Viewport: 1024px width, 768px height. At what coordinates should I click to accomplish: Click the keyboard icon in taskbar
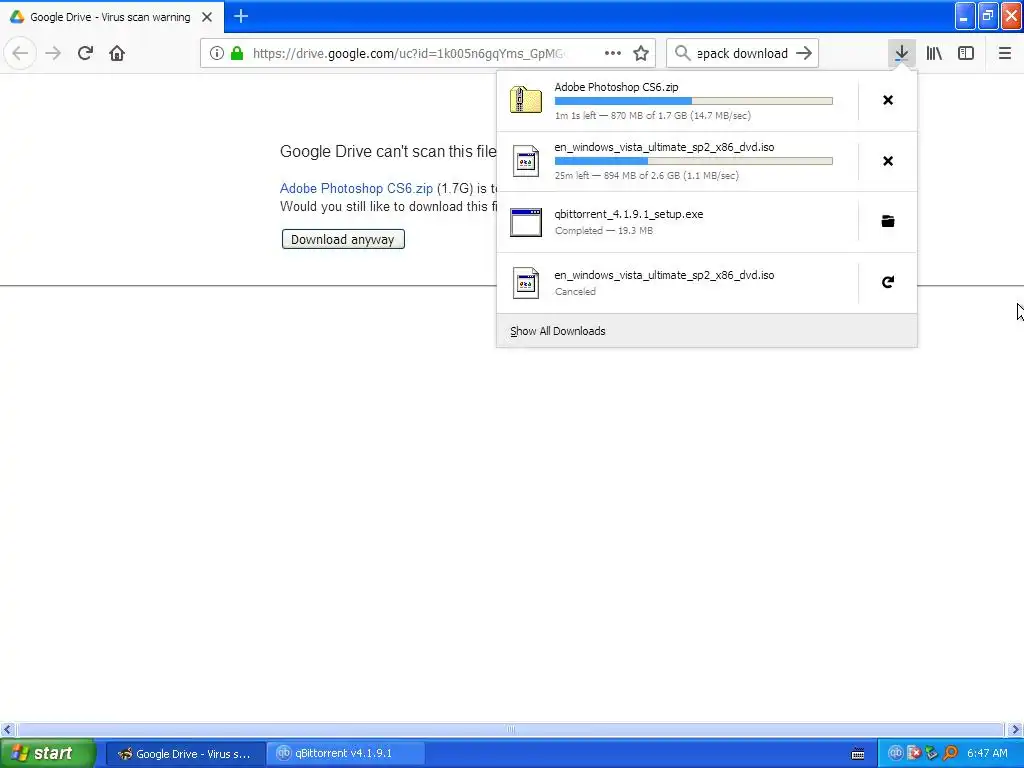(x=858, y=754)
